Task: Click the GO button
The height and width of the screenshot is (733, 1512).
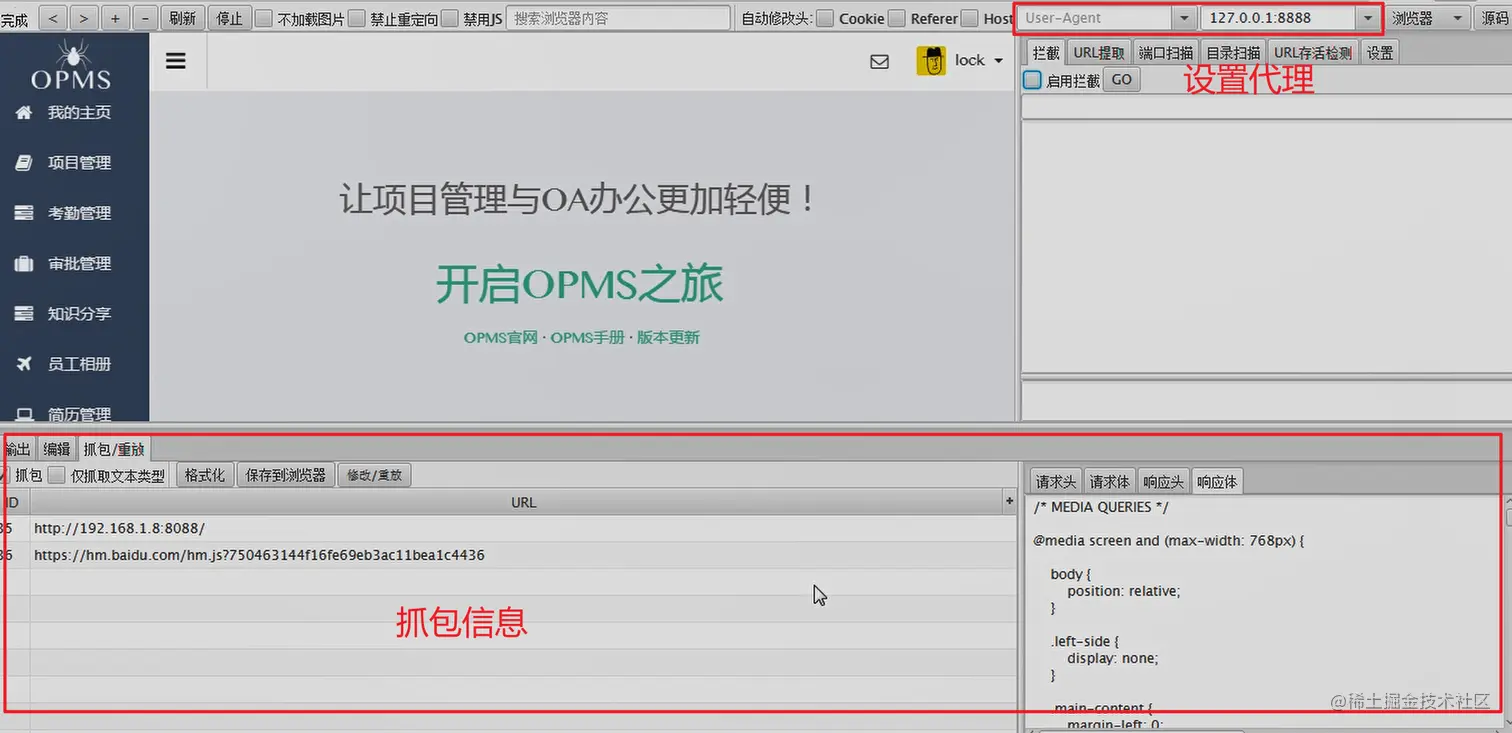Action: pos(1122,80)
